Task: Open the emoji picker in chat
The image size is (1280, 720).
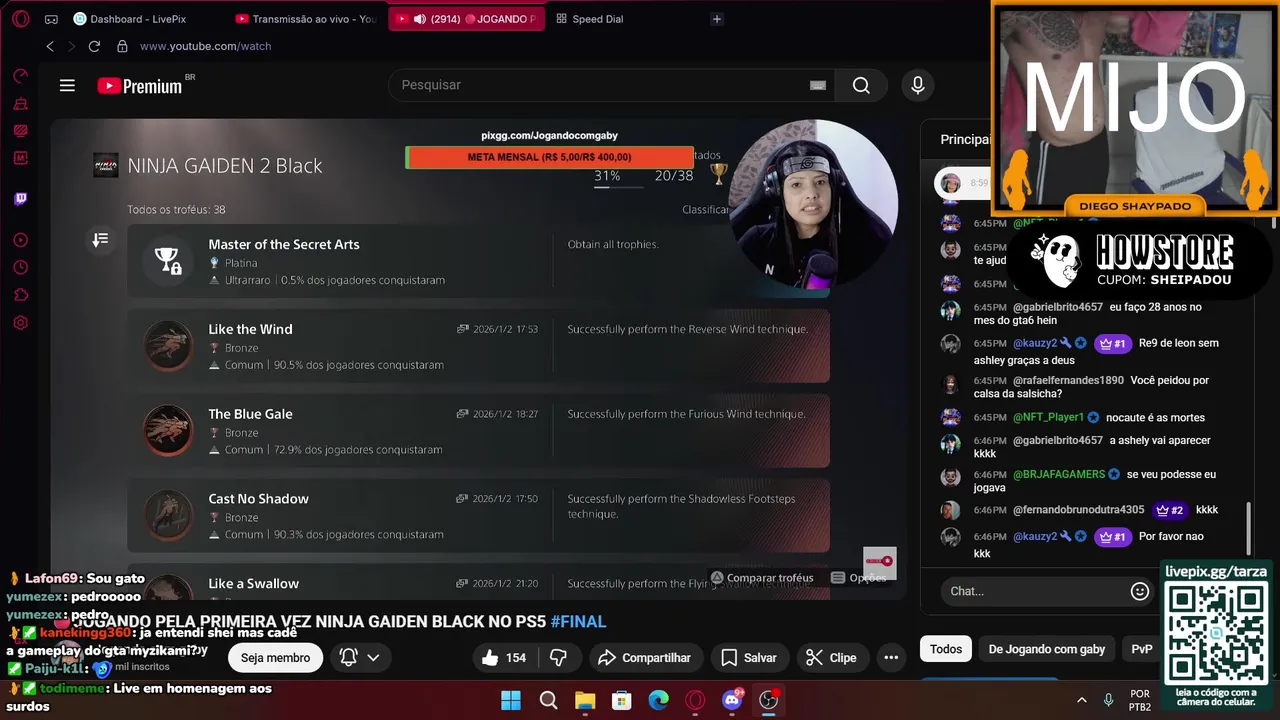Action: point(1139,591)
